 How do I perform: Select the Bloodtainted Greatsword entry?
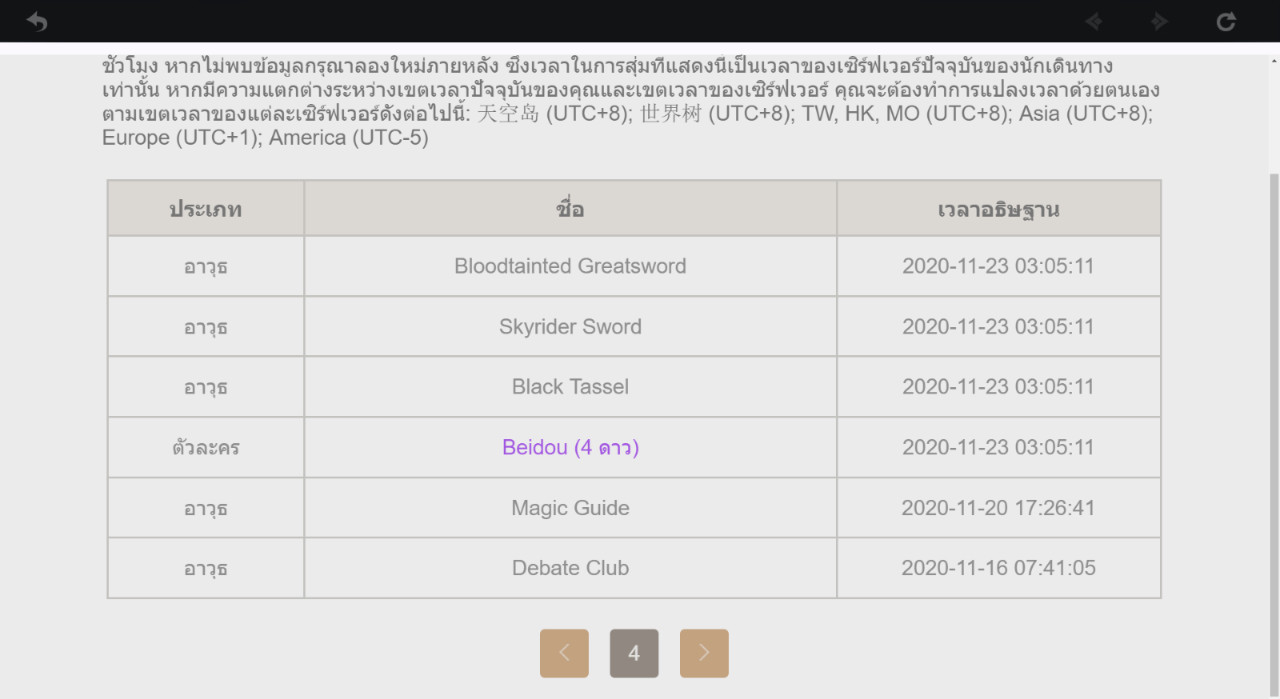click(x=570, y=266)
